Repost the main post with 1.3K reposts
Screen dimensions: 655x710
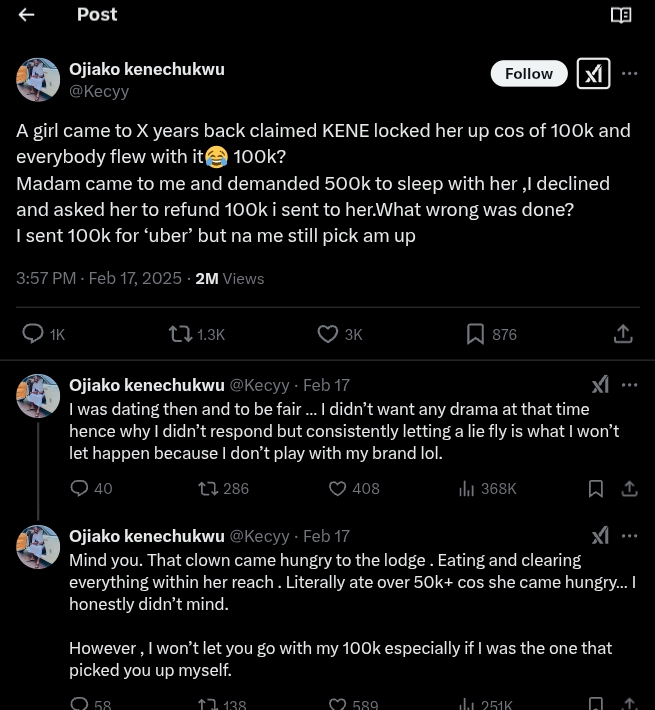click(x=181, y=334)
